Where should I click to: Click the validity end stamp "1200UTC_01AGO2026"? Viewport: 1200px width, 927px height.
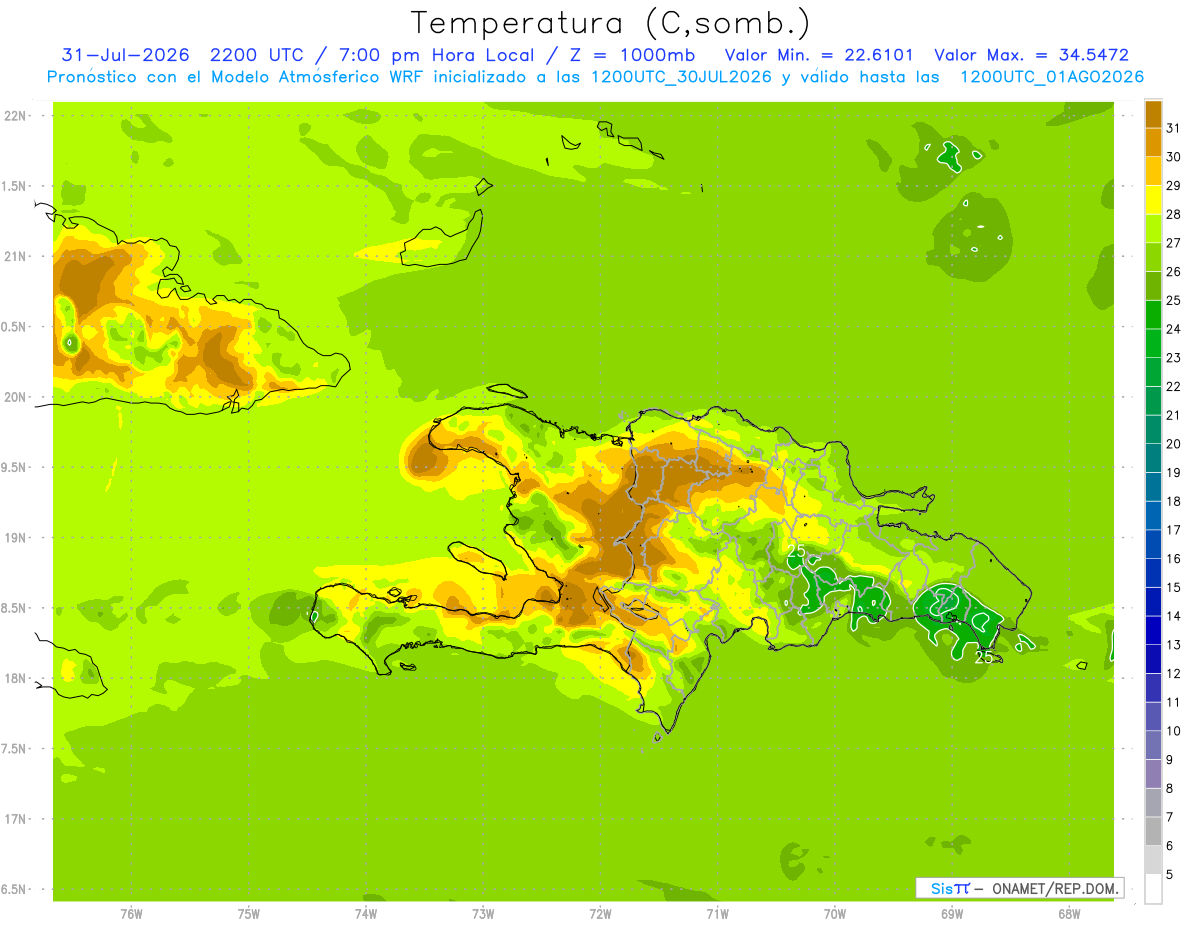coord(1052,77)
